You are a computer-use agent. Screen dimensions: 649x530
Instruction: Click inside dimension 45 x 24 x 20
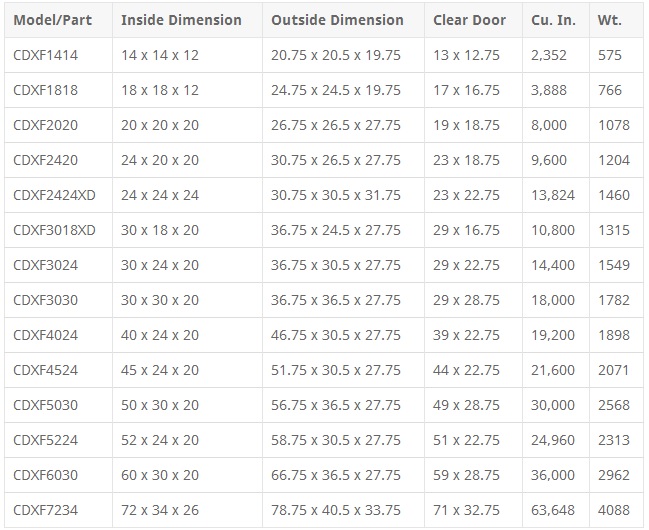click(x=160, y=370)
